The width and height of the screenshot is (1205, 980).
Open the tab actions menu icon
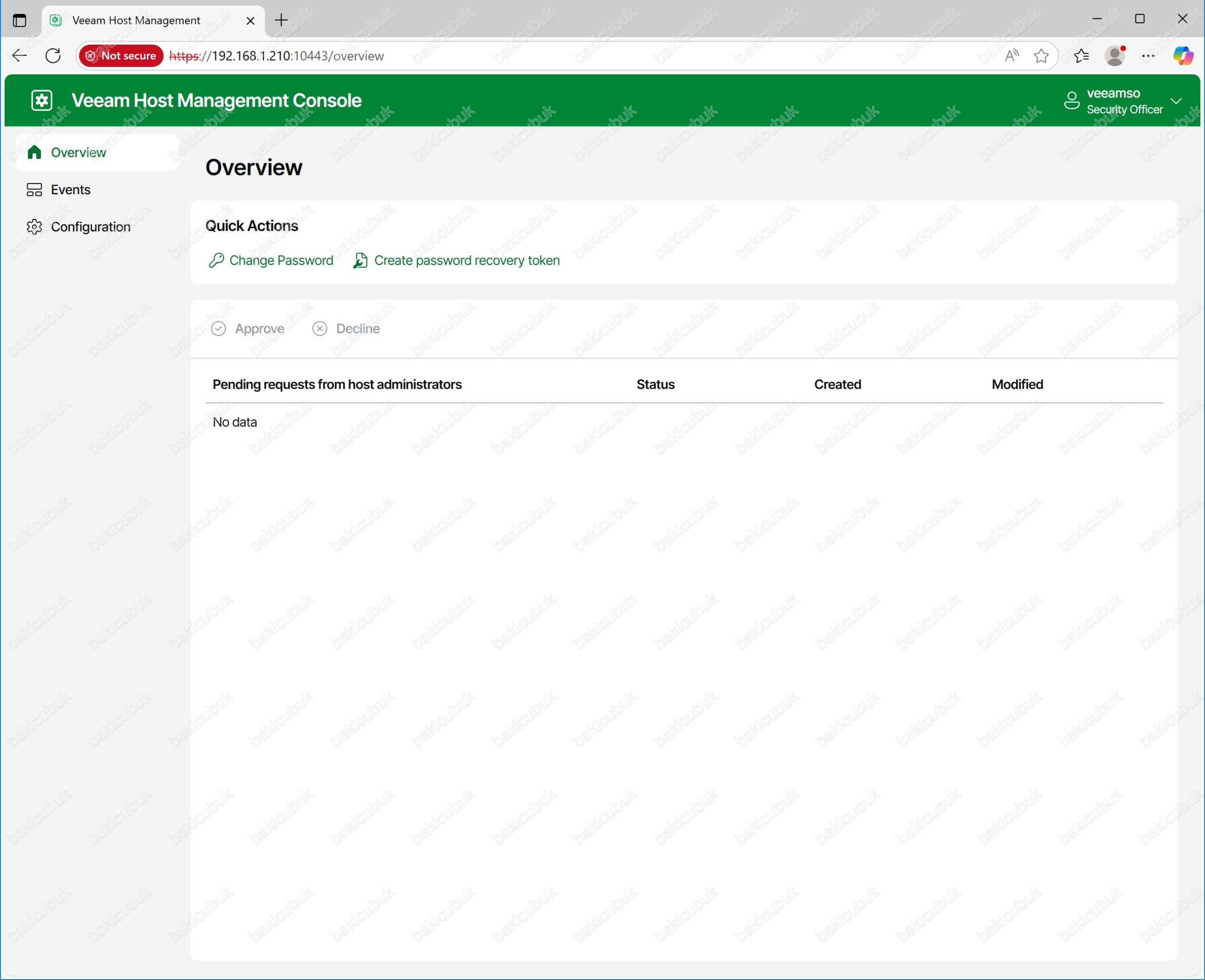pyautogui.click(x=20, y=20)
